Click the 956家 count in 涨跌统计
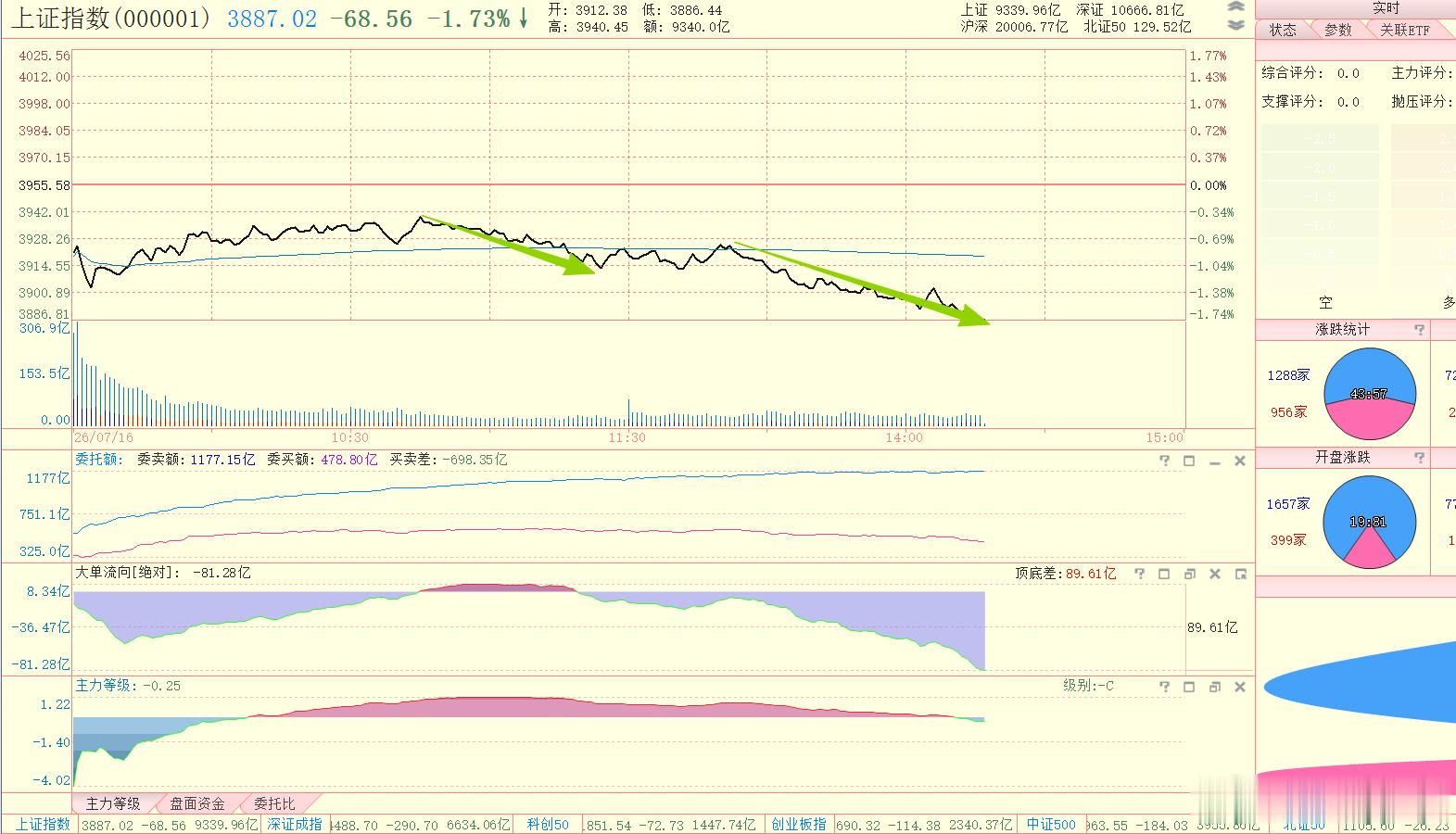This screenshot has width=1456, height=834. click(1288, 412)
